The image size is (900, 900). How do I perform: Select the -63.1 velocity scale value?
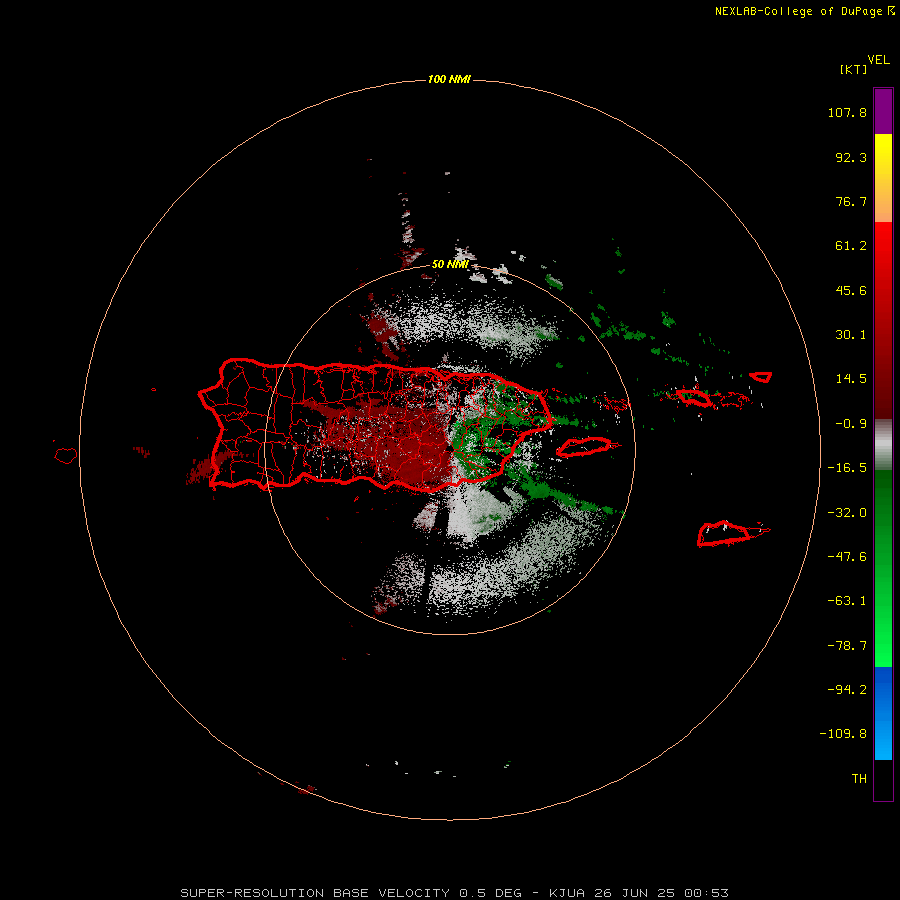click(x=847, y=601)
